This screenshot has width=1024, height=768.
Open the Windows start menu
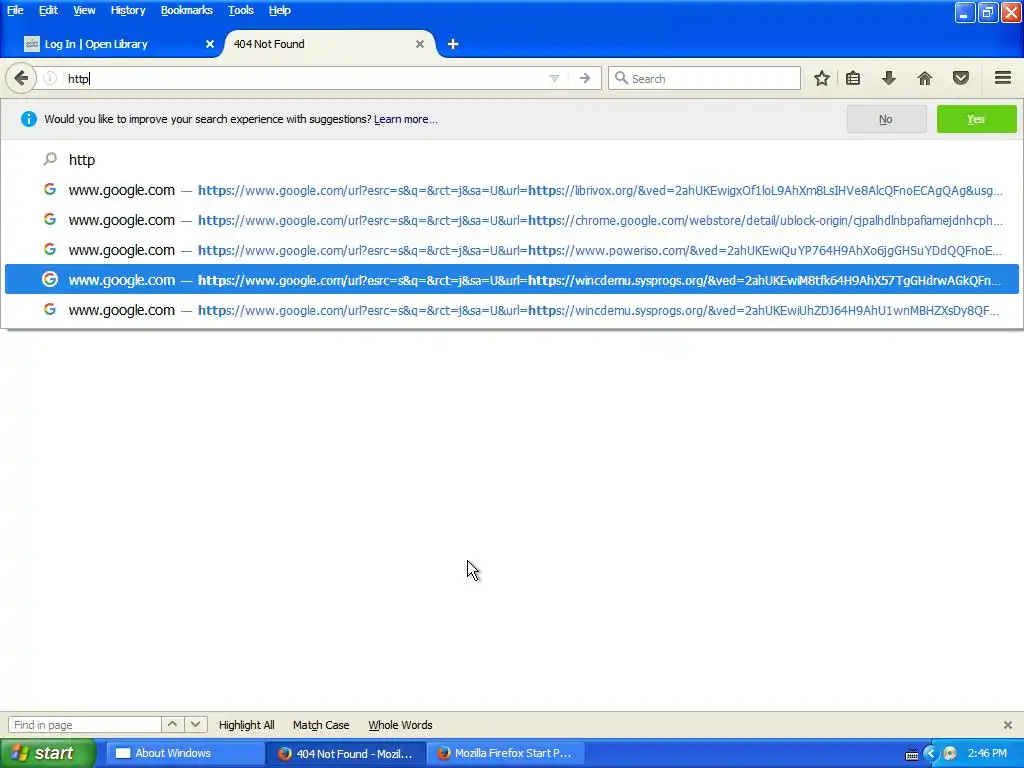[x=48, y=754]
